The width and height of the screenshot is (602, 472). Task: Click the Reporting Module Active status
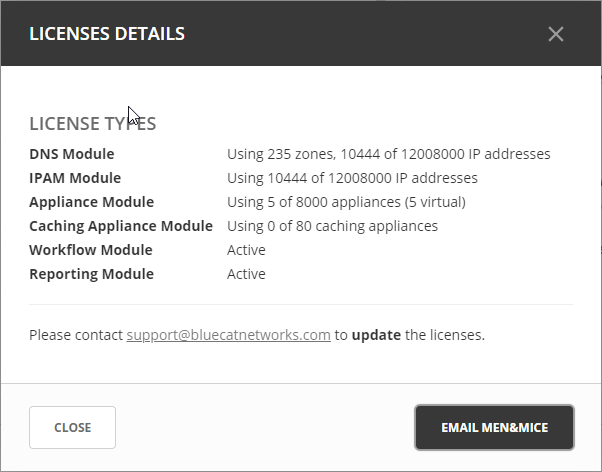pos(246,274)
